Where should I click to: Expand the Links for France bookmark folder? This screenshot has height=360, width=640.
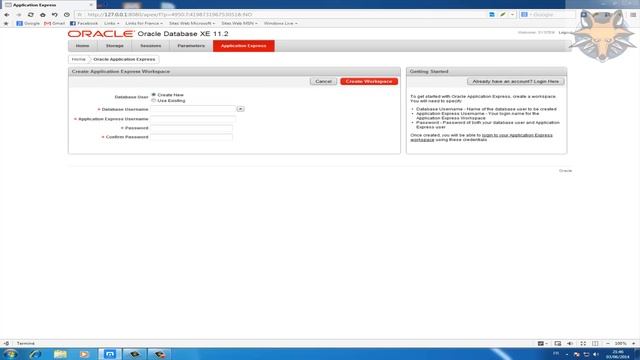(x=144, y=23)
